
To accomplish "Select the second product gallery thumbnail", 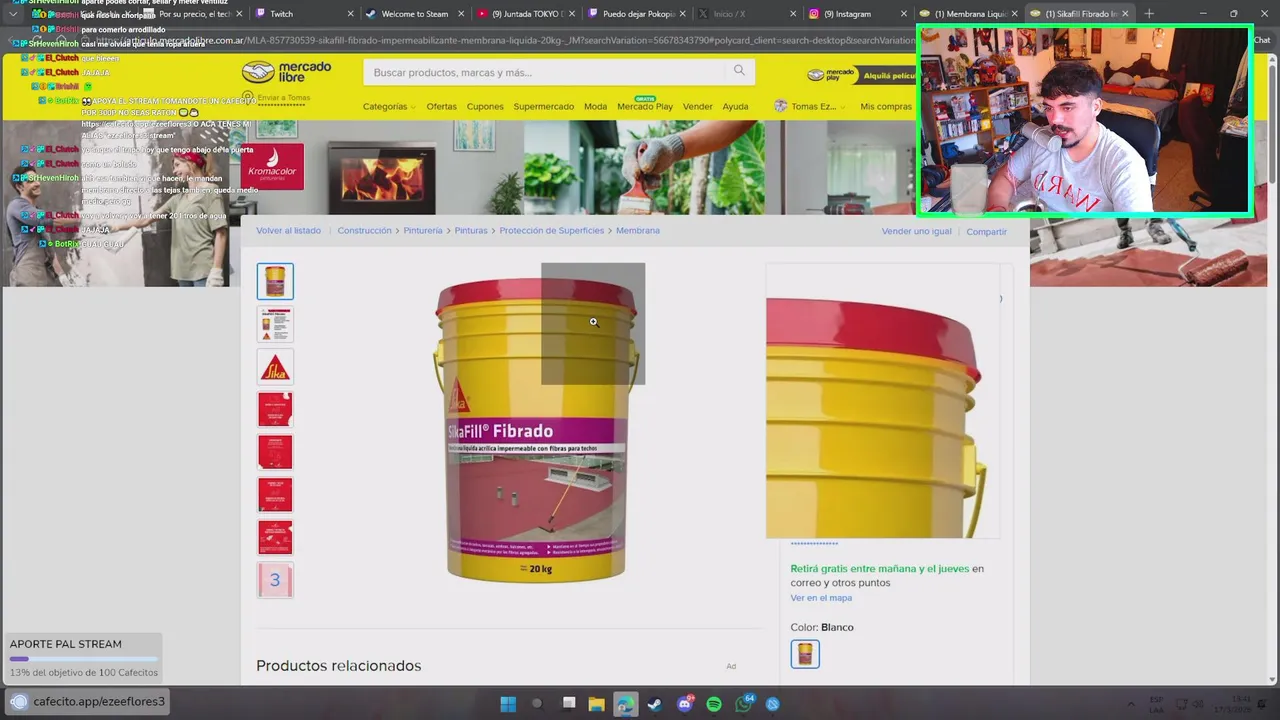I will coord(275,324).
